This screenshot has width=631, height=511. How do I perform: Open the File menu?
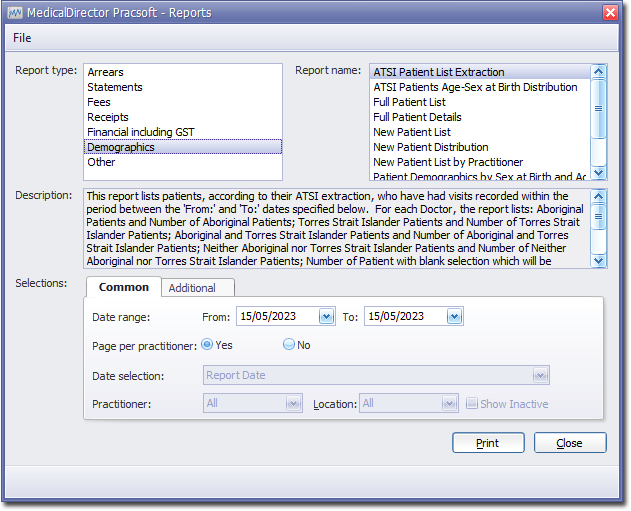(22, 38)
